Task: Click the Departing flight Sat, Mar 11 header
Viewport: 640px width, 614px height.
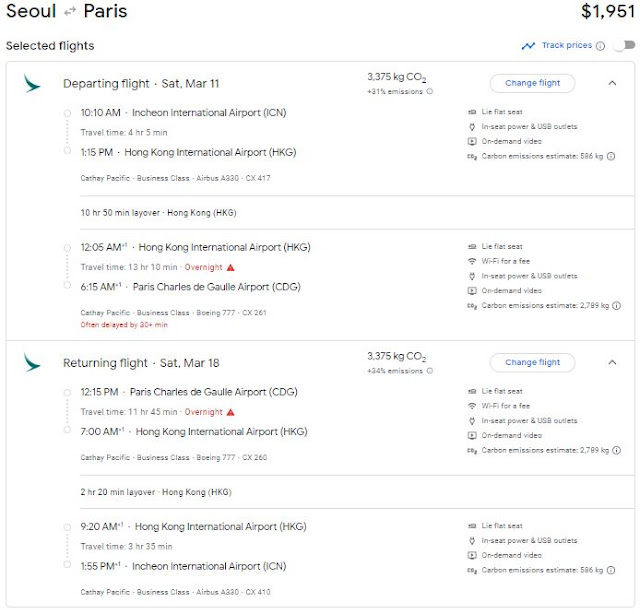Action: (132, 83)
